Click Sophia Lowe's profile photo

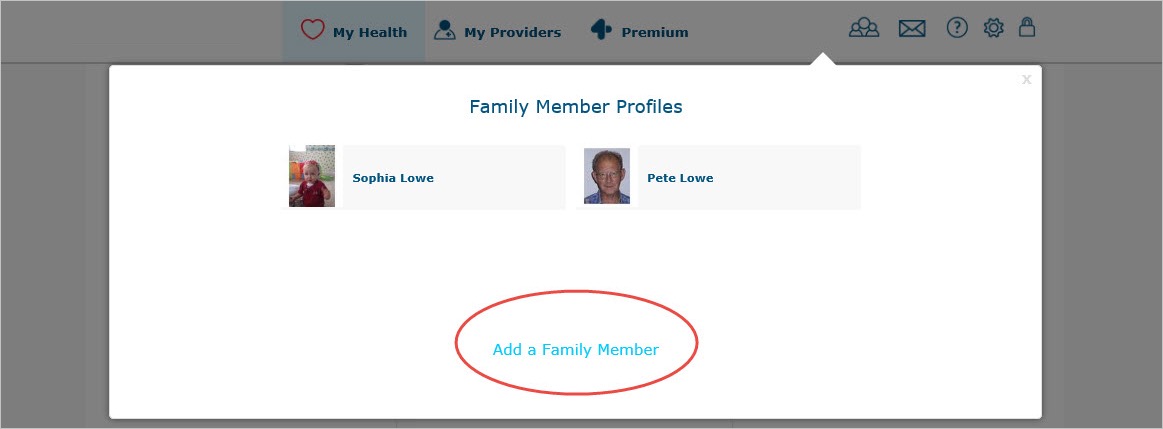coord(312,176)
